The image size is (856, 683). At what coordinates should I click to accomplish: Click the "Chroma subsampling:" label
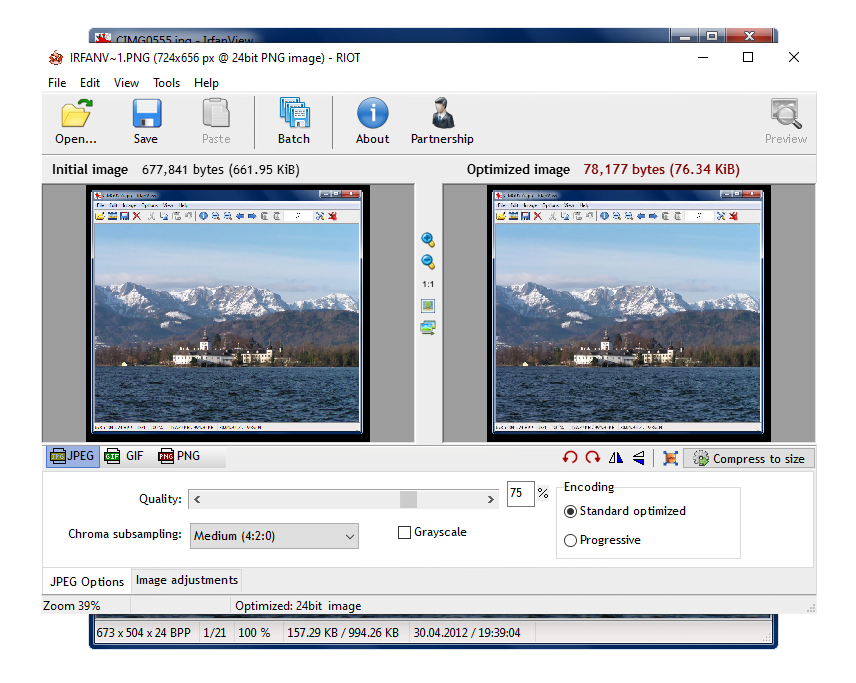coord(125,534)
